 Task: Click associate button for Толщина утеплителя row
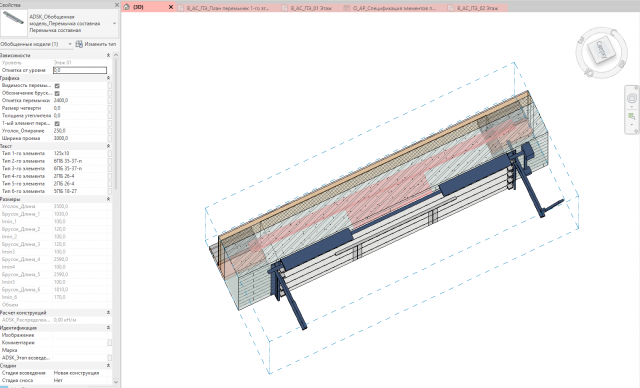(109, 116)
